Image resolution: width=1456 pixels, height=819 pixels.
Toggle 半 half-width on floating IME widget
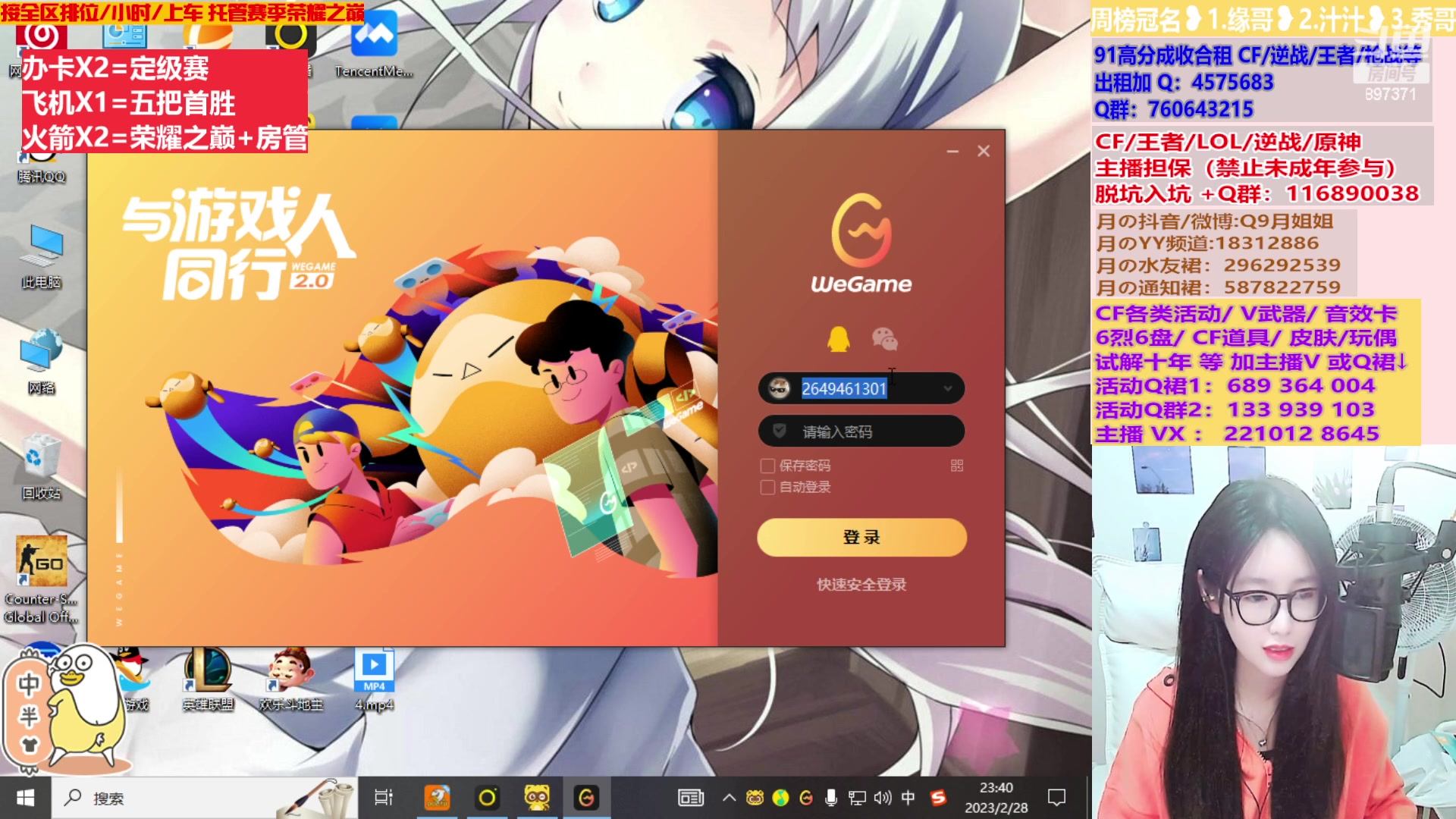pos(29,717)
